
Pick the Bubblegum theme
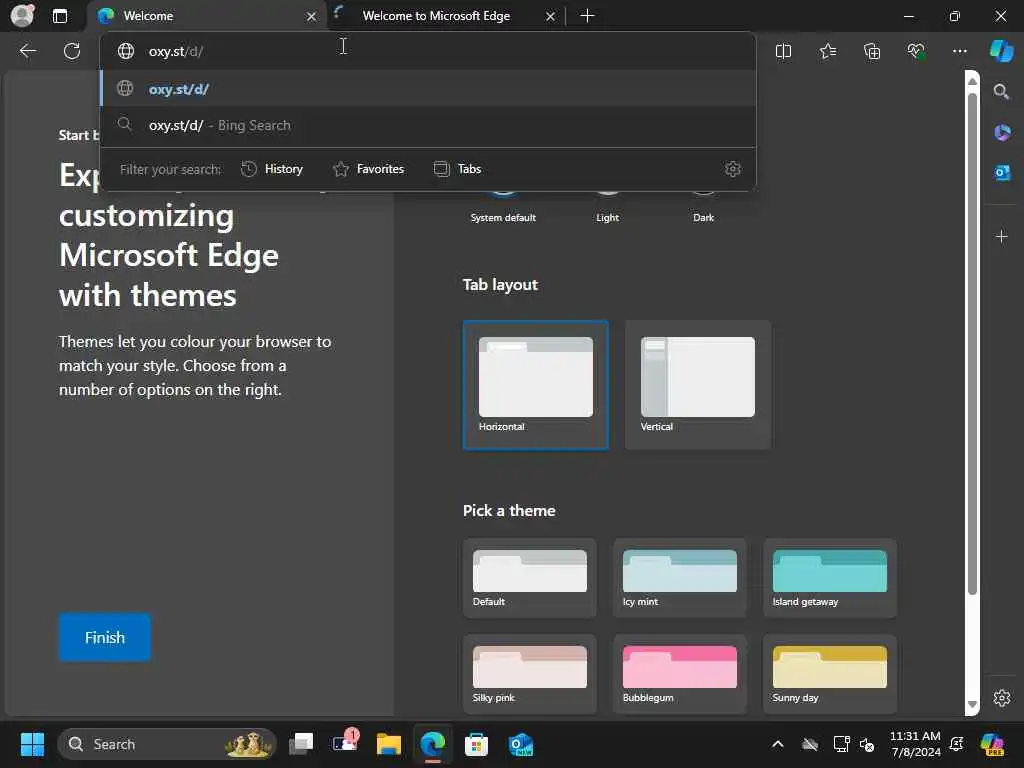679,674
